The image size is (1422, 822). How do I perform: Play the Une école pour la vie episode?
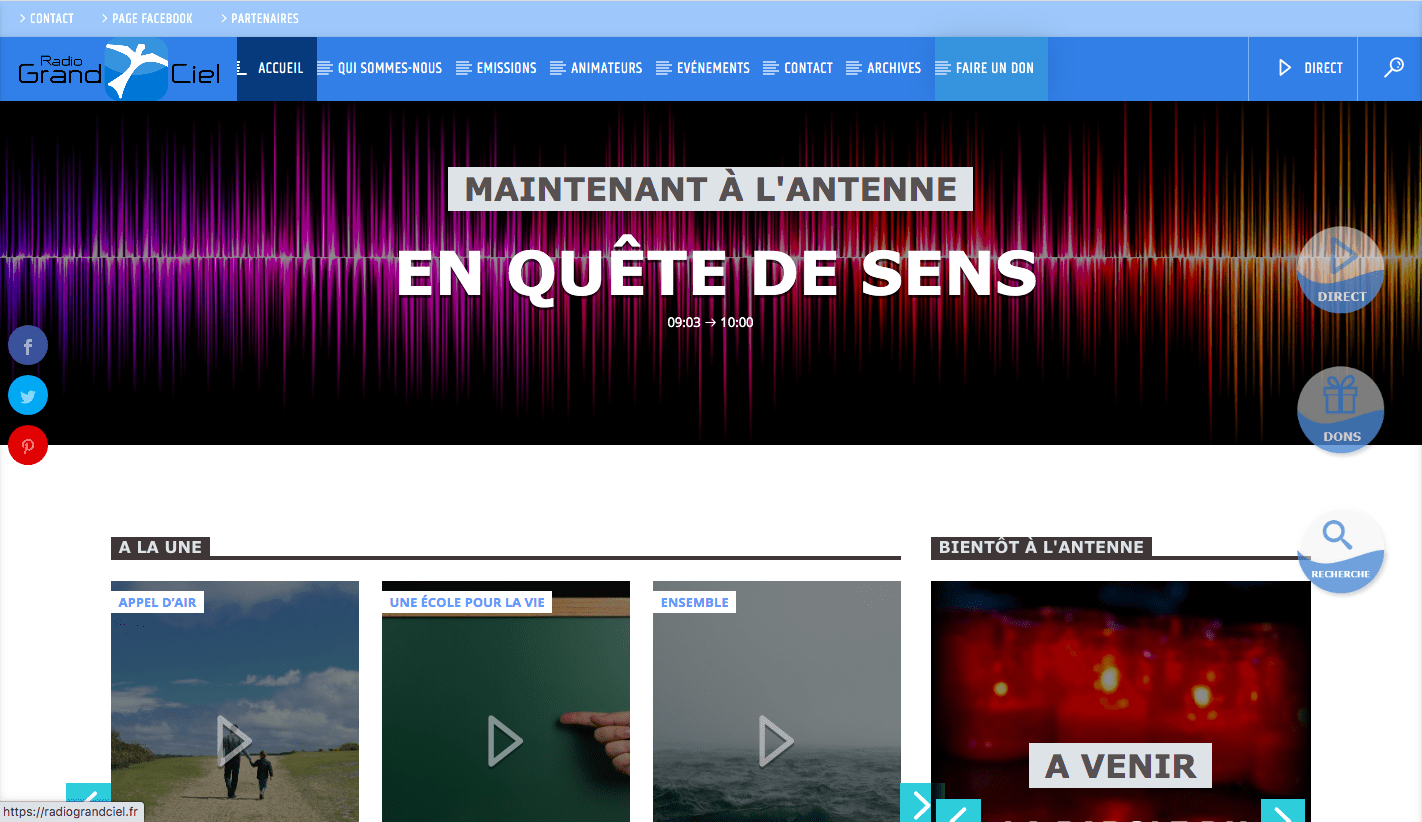pos(505,741)
